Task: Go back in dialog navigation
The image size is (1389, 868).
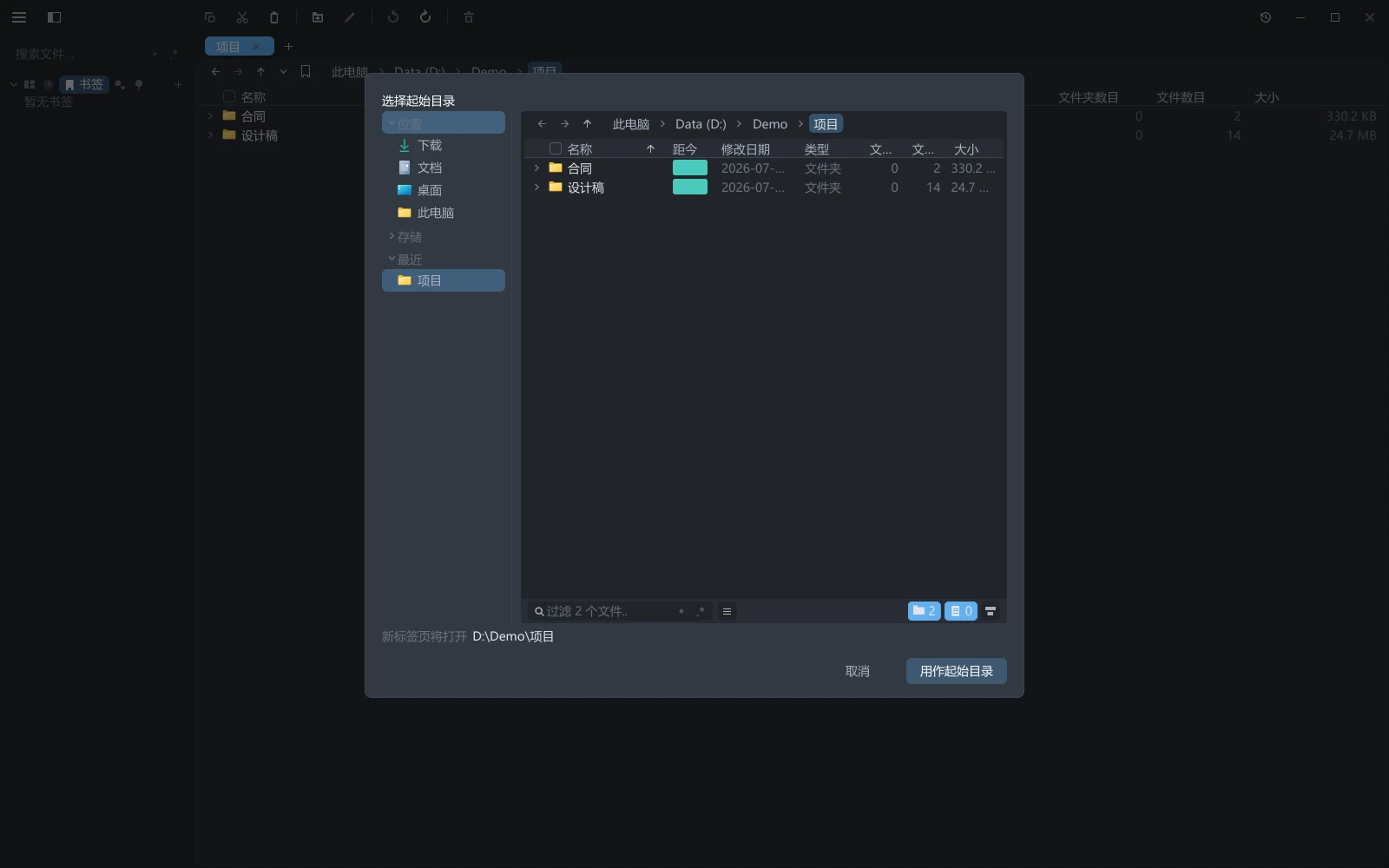Action: 542,124
